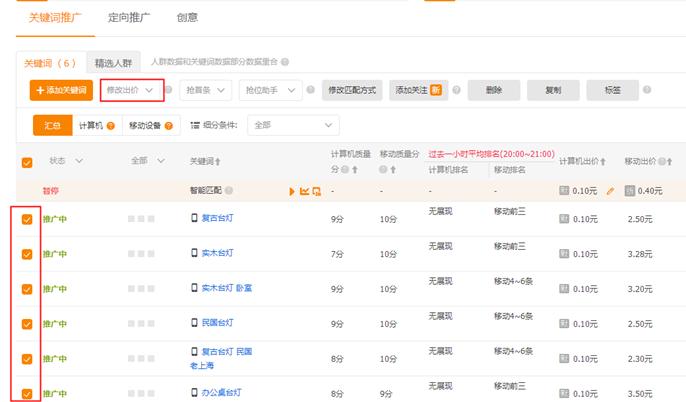Click the bid icon left of 0.40元 in 智能匹配 row
This screenshot has height=402, width=686.
[x=630, y=191]
